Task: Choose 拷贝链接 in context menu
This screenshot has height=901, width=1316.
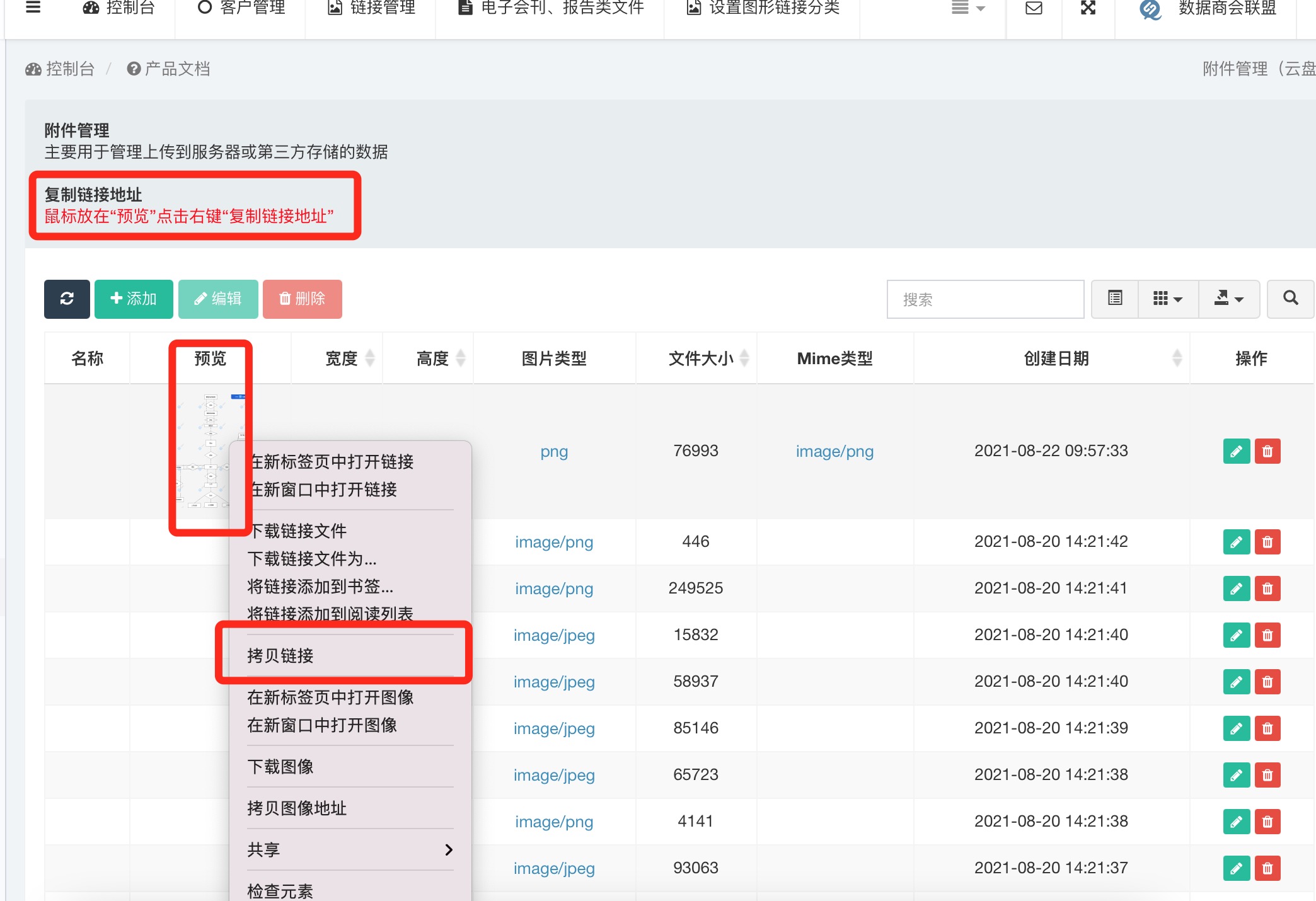Action: (x=280, y=655)
